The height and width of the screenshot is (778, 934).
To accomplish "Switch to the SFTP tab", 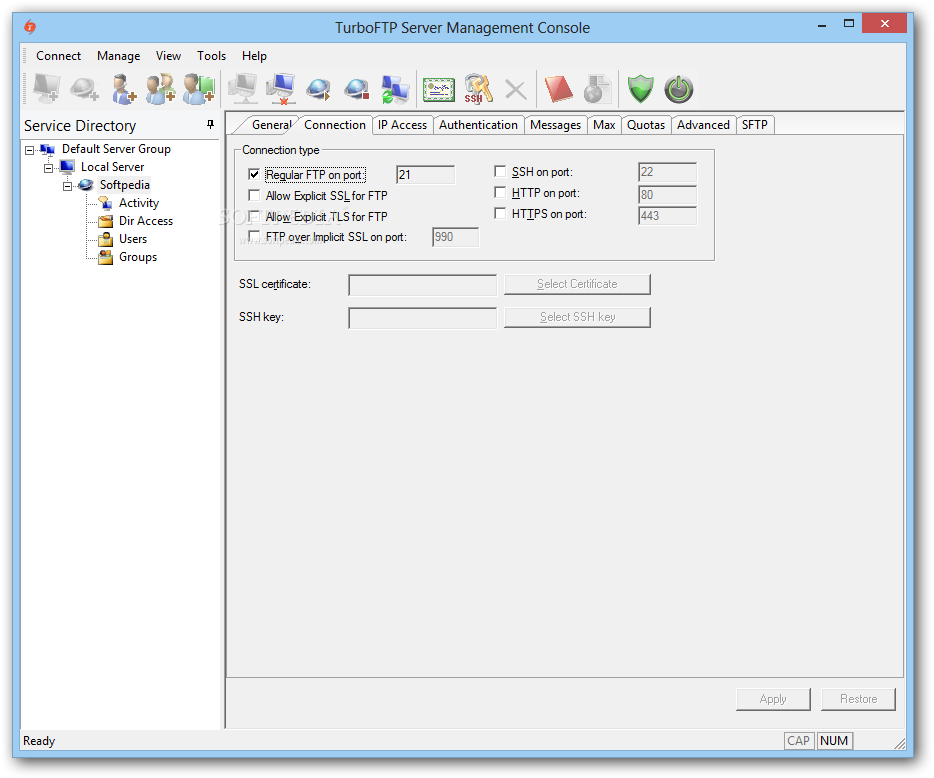I will (755, 125).
